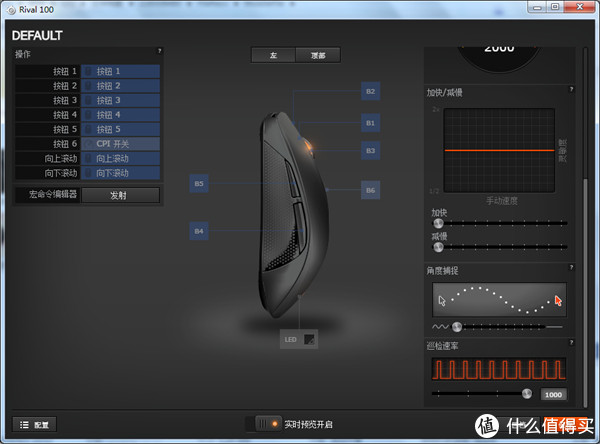Open the 向下滚动 action assignment
The height and width of the screenshot is (444, 600).
pos(120,173)
